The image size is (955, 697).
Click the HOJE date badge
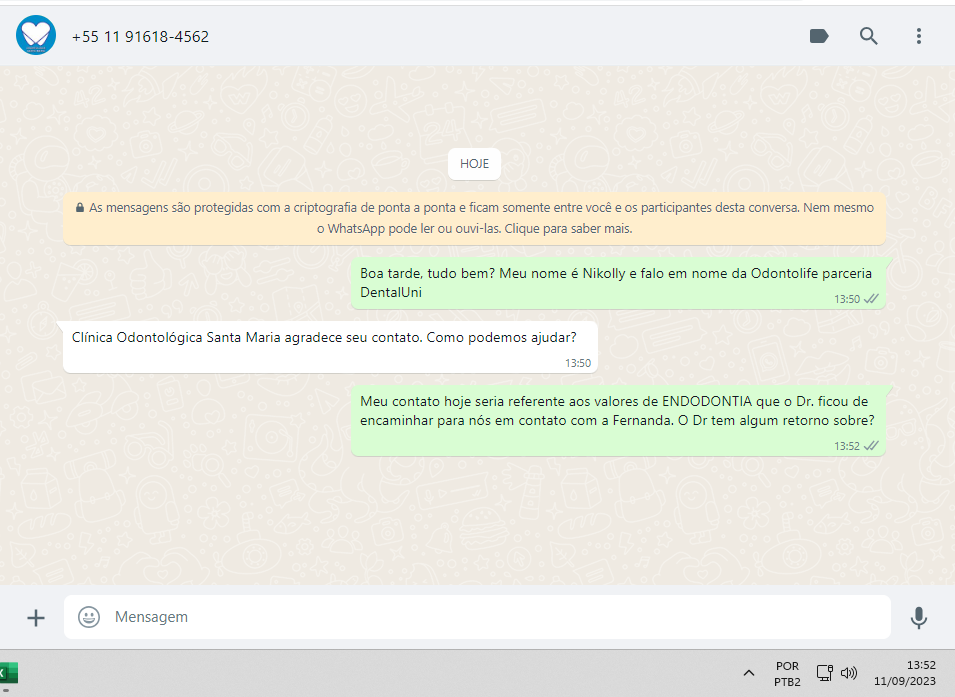pyautogui.click(x=474, y=164)
